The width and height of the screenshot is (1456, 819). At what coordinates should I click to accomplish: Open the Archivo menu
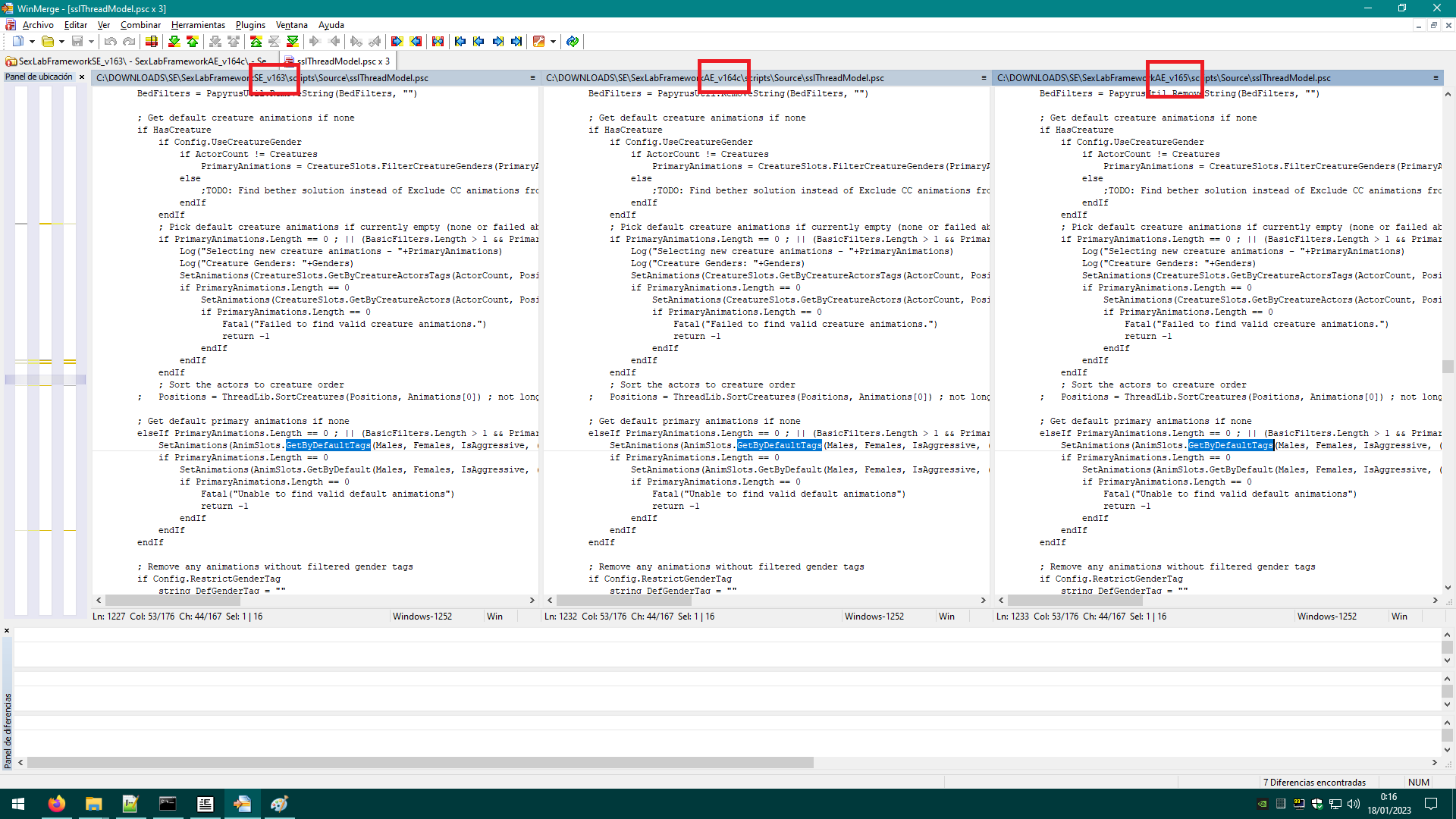tap(38, 25)
